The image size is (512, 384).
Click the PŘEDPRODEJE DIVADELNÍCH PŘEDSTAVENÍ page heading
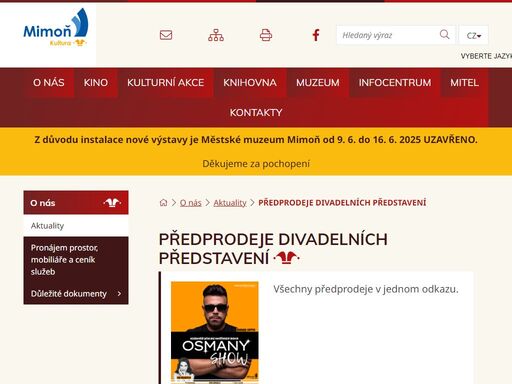click(273, 249)
